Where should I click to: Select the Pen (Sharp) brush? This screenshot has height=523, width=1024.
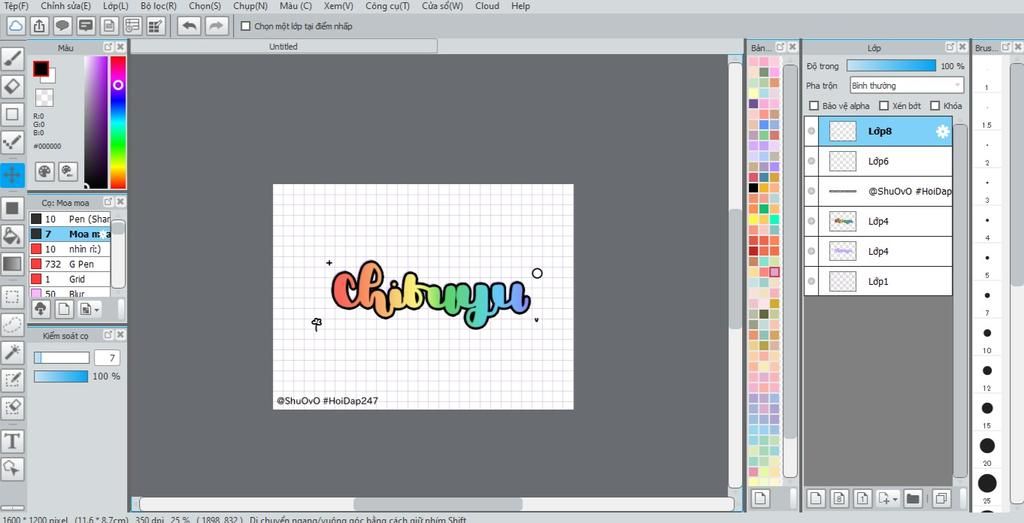69,219
